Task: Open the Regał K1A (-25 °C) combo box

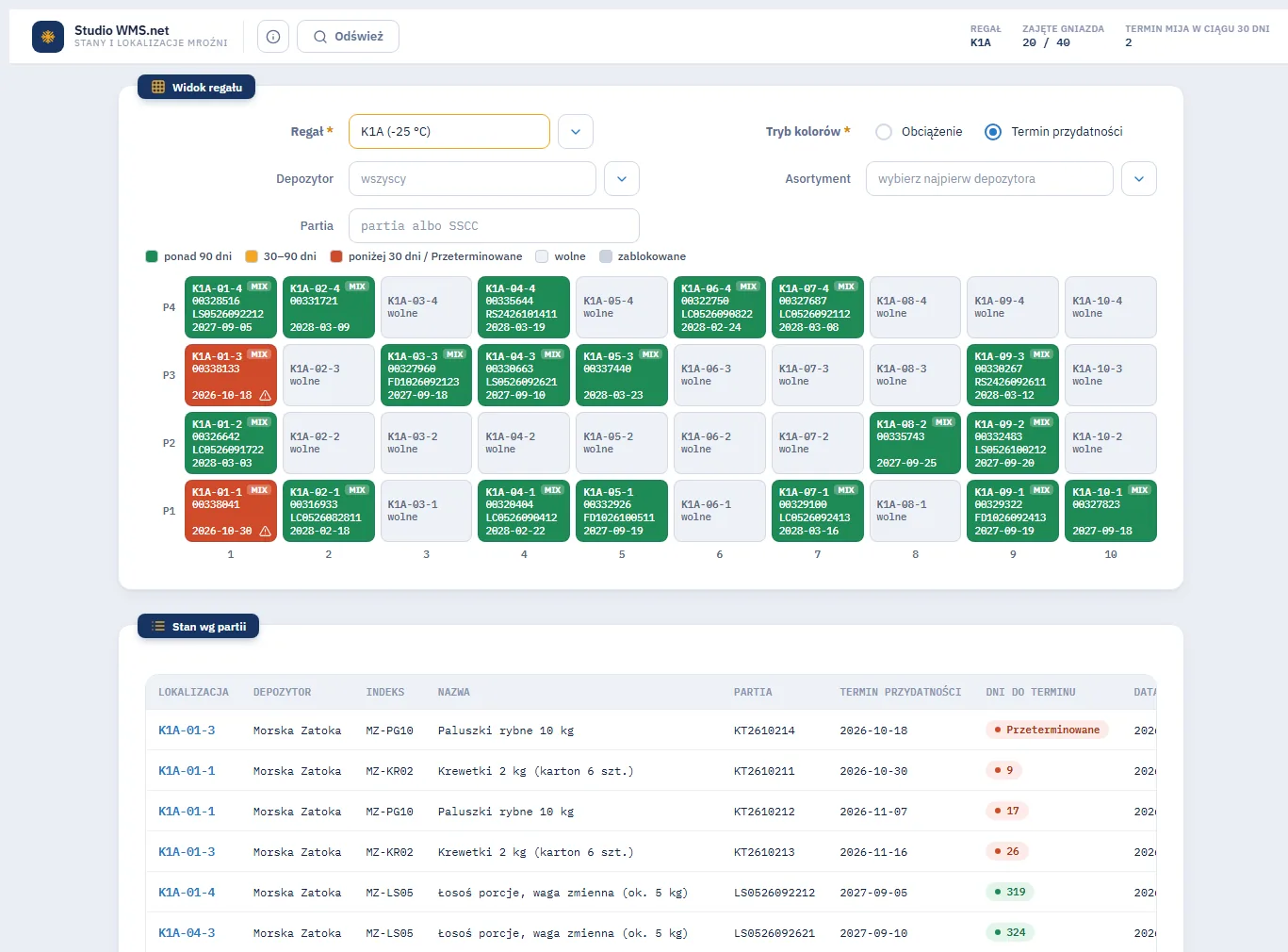Action: click(x=449, y=132)
